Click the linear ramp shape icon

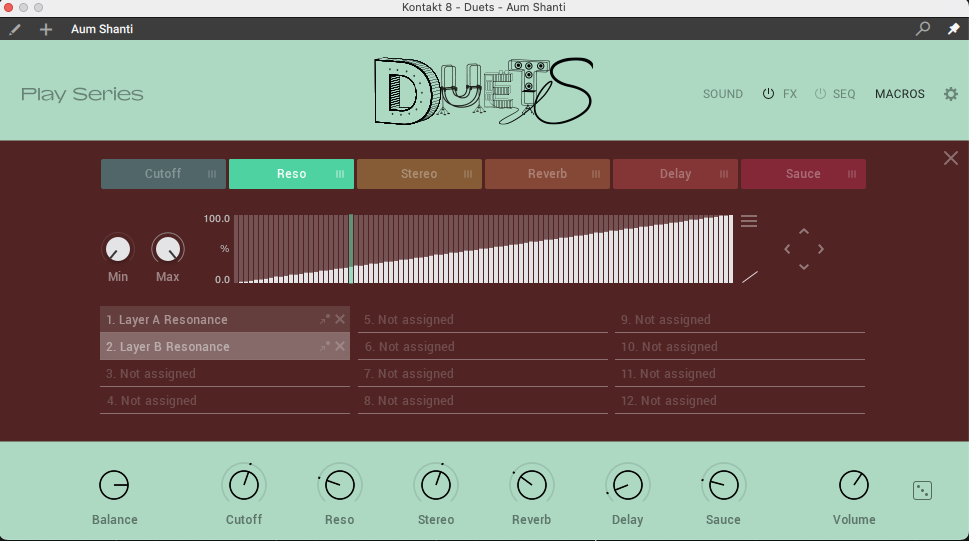(x=750, y=277)
